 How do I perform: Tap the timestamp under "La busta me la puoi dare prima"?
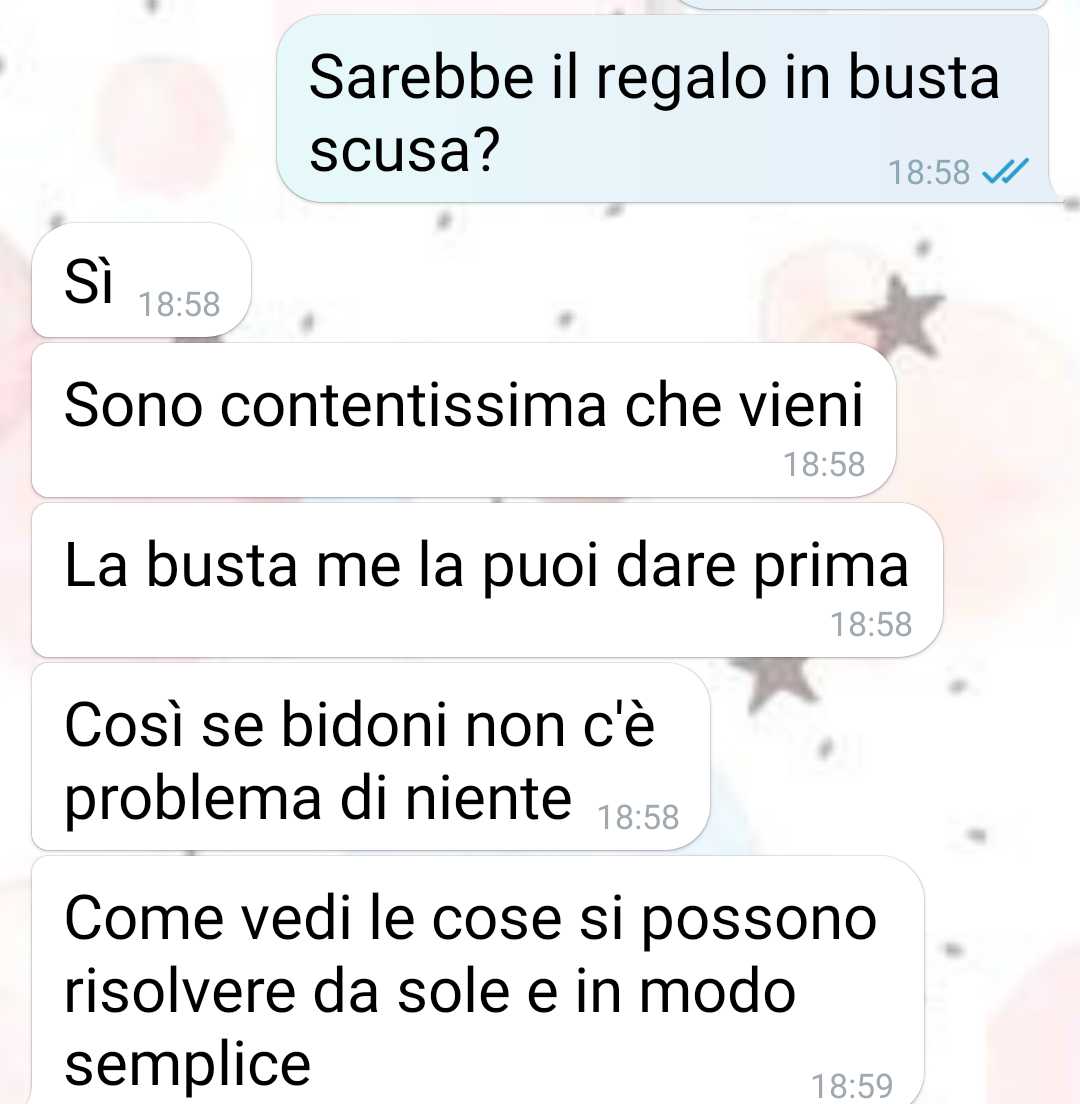tap(871, 625)
